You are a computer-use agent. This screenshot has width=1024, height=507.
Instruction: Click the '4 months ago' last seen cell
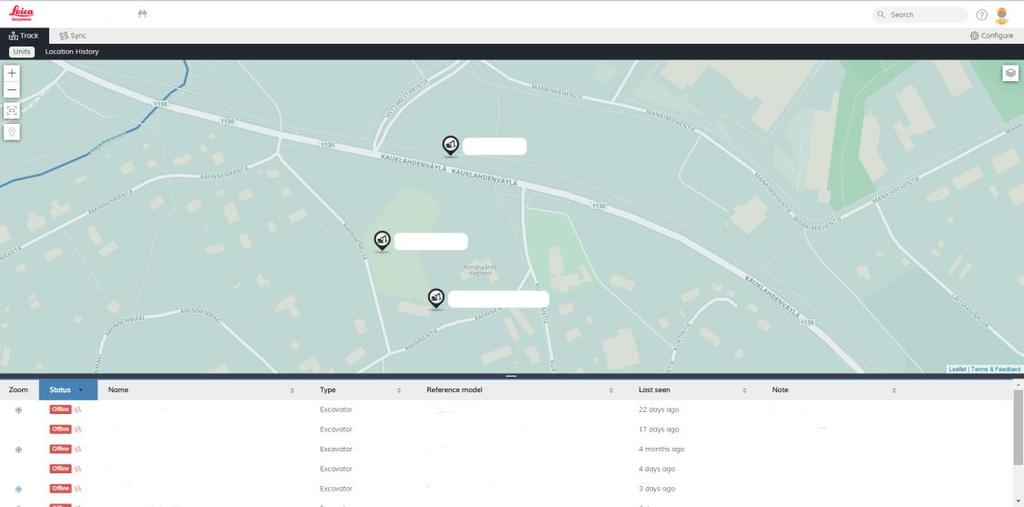(x=662, y=449)
